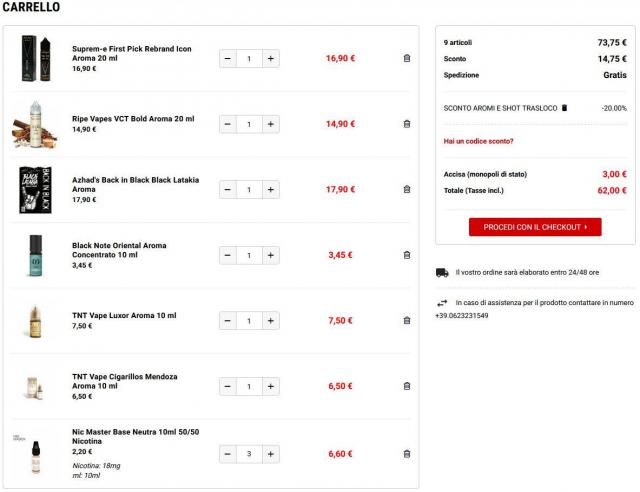This screenshot has width=640, height=492.
Task: Open Ripe Vapes VCT Bold product thumbnail
Action: tap(35, 124)
